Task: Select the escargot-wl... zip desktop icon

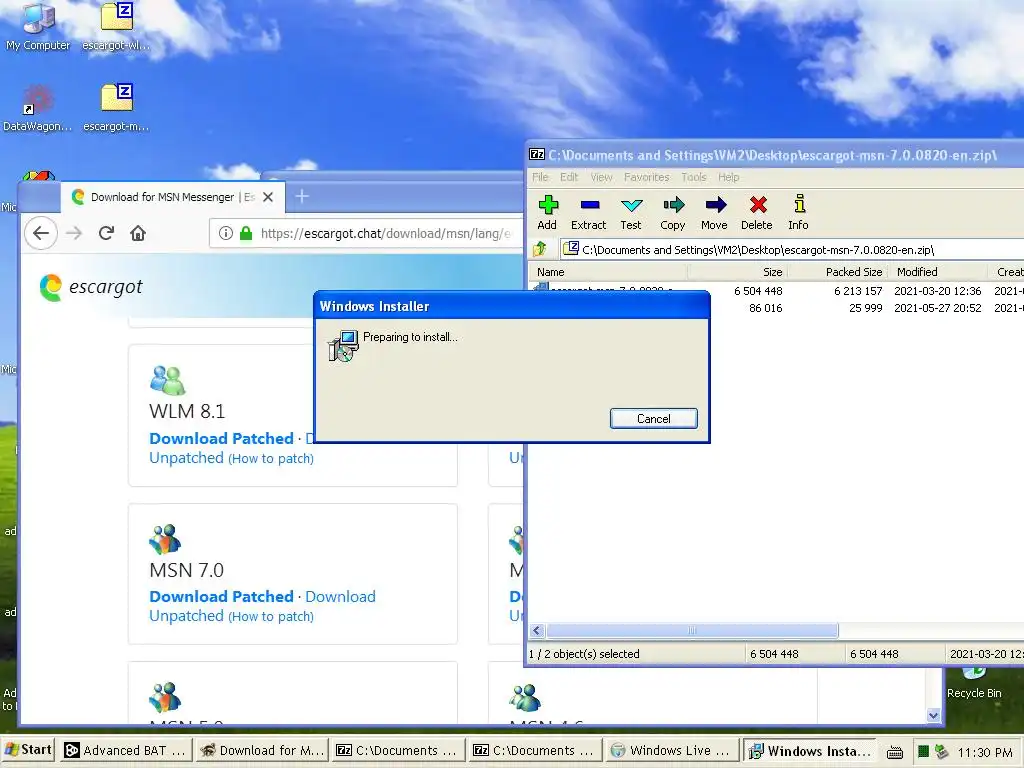Action: [116, 26]
